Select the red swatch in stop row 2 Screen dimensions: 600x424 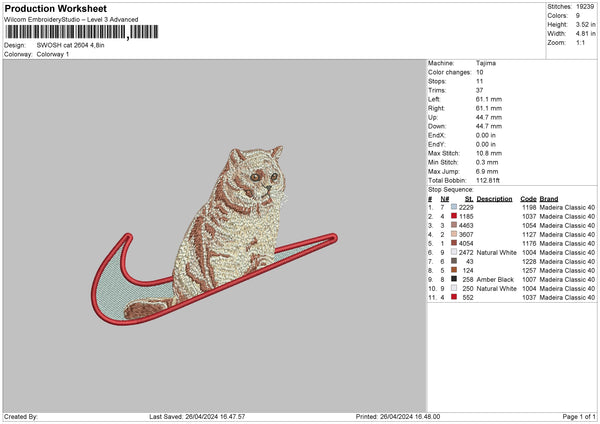pyautogui.click(x=454, y=215)
